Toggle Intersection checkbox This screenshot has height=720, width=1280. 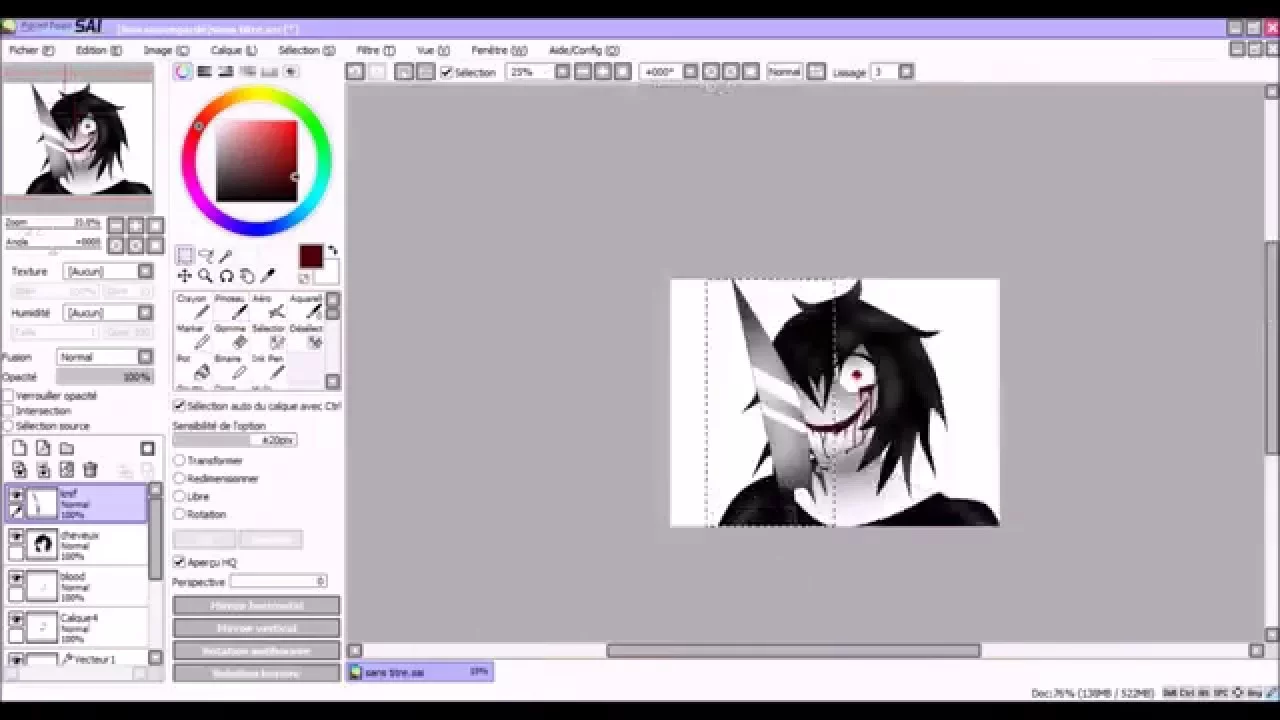click(8, 411)
